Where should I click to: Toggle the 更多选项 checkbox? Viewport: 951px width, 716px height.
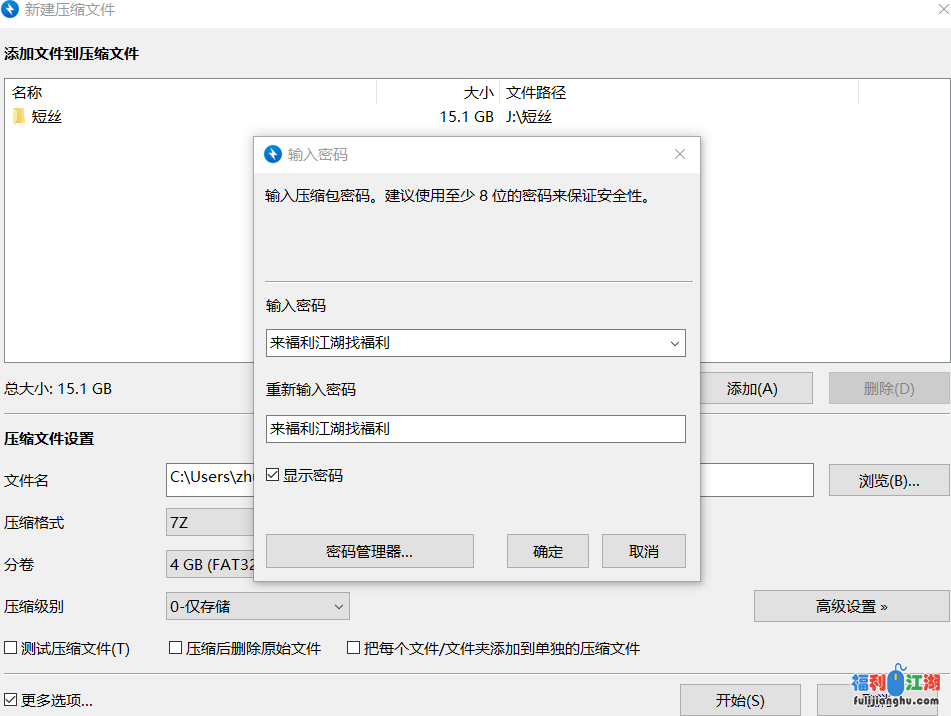11,700
